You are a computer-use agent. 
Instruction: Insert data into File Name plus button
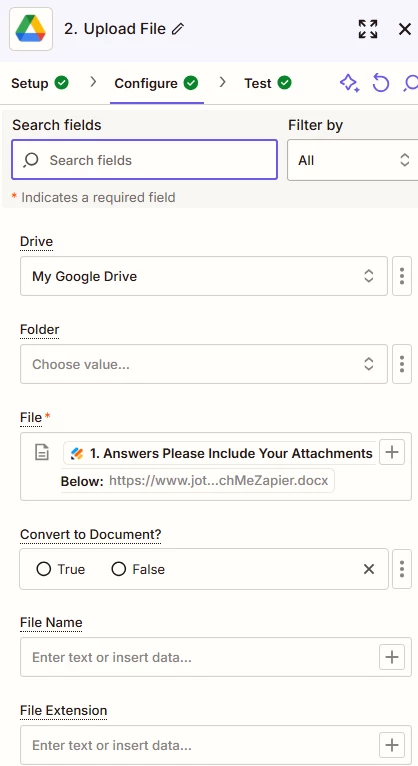pyautogui.click(x=392, y=657)
